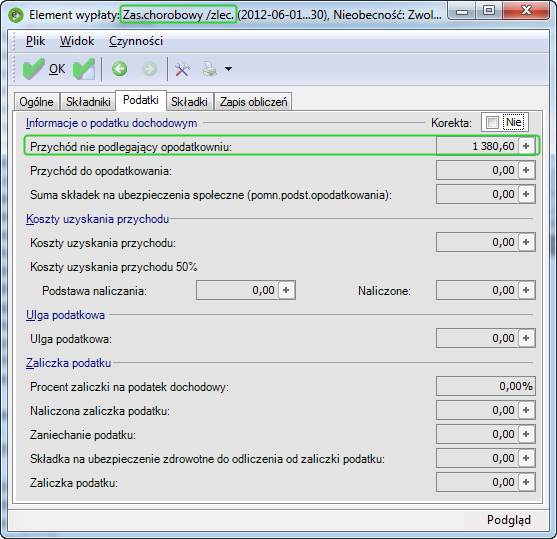Open the Czynności menu
The width and height of the screenshot is (557, 539).
136,41
